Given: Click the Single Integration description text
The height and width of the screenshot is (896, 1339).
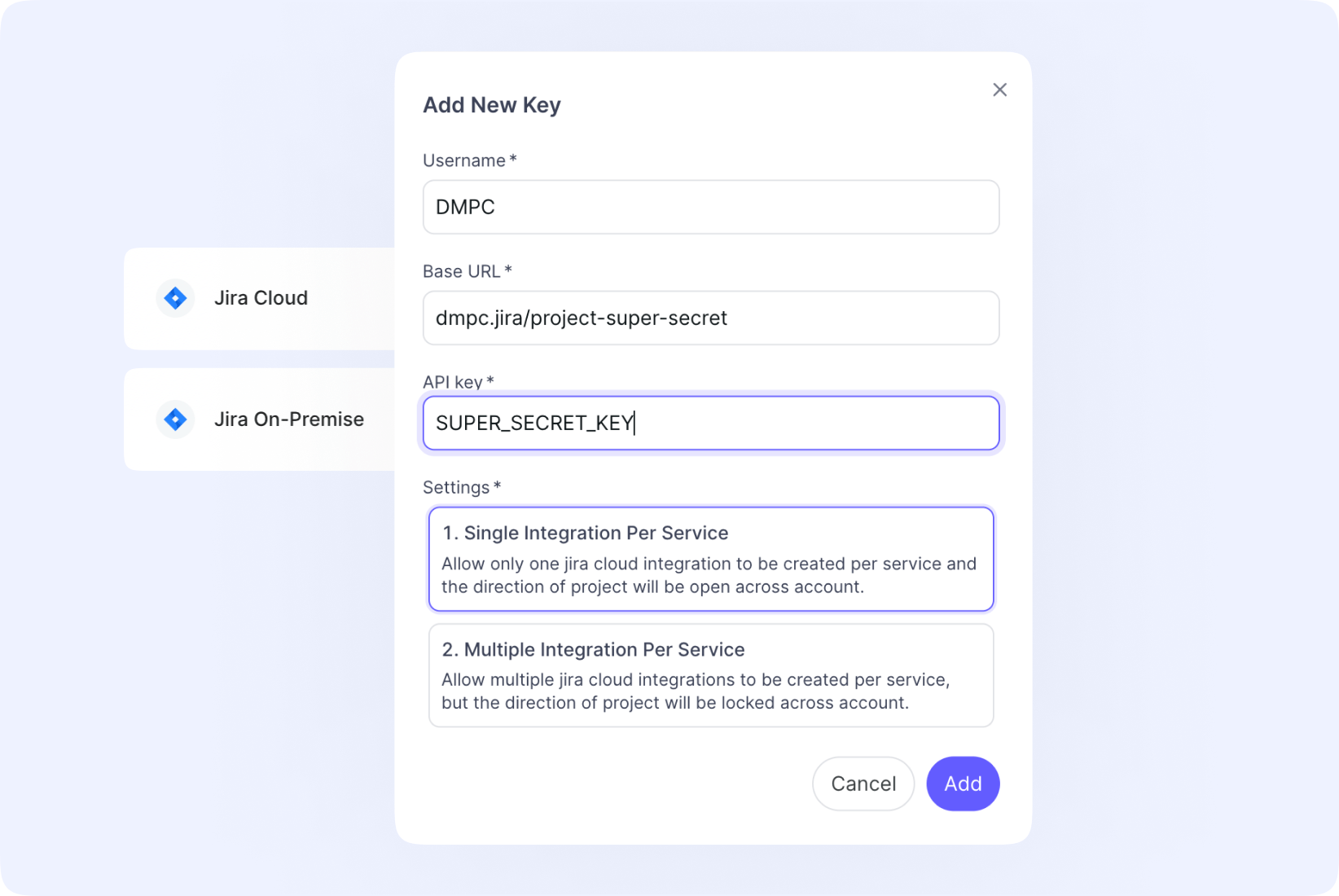Looking at the screenshot, I should pyautogui.click(x=709, y=575).
